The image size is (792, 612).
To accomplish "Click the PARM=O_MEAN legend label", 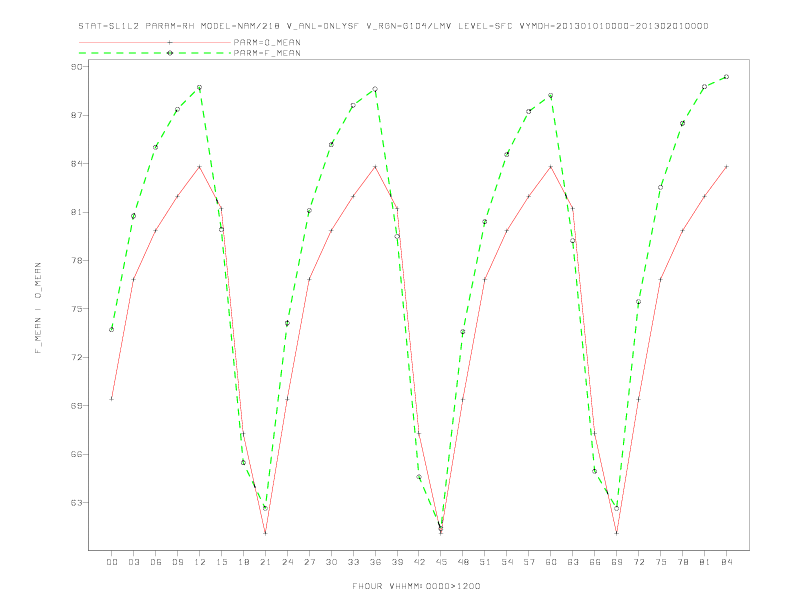I will coord(267,42).
